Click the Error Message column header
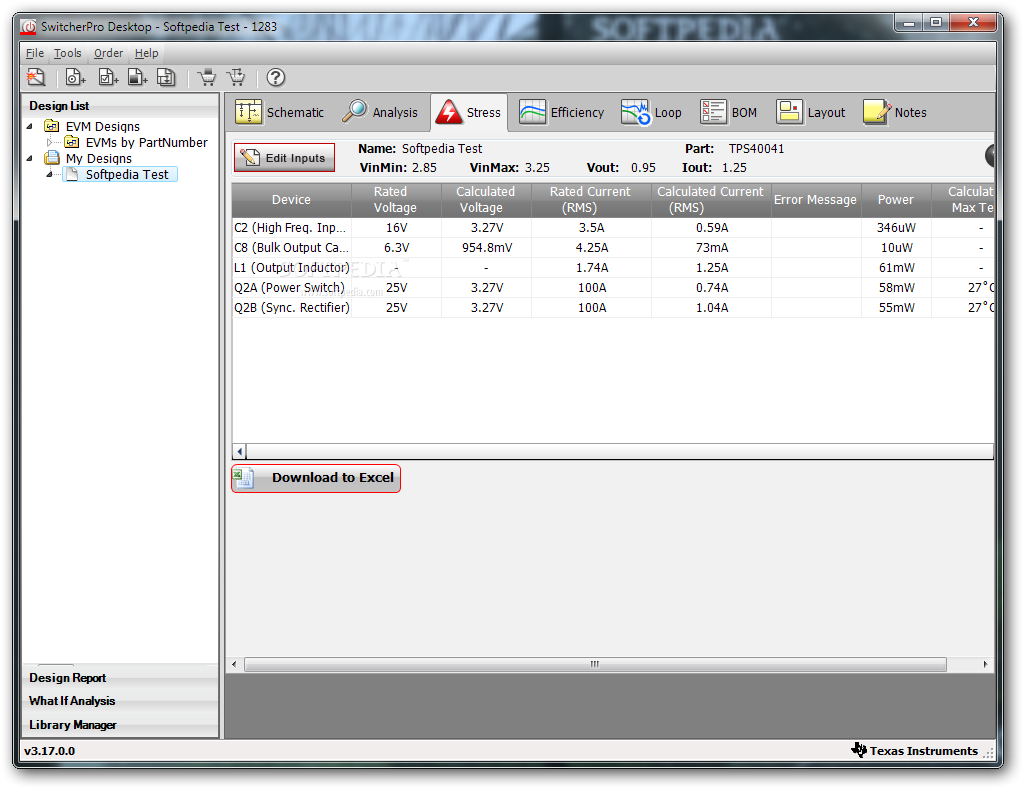 (816, 200)
